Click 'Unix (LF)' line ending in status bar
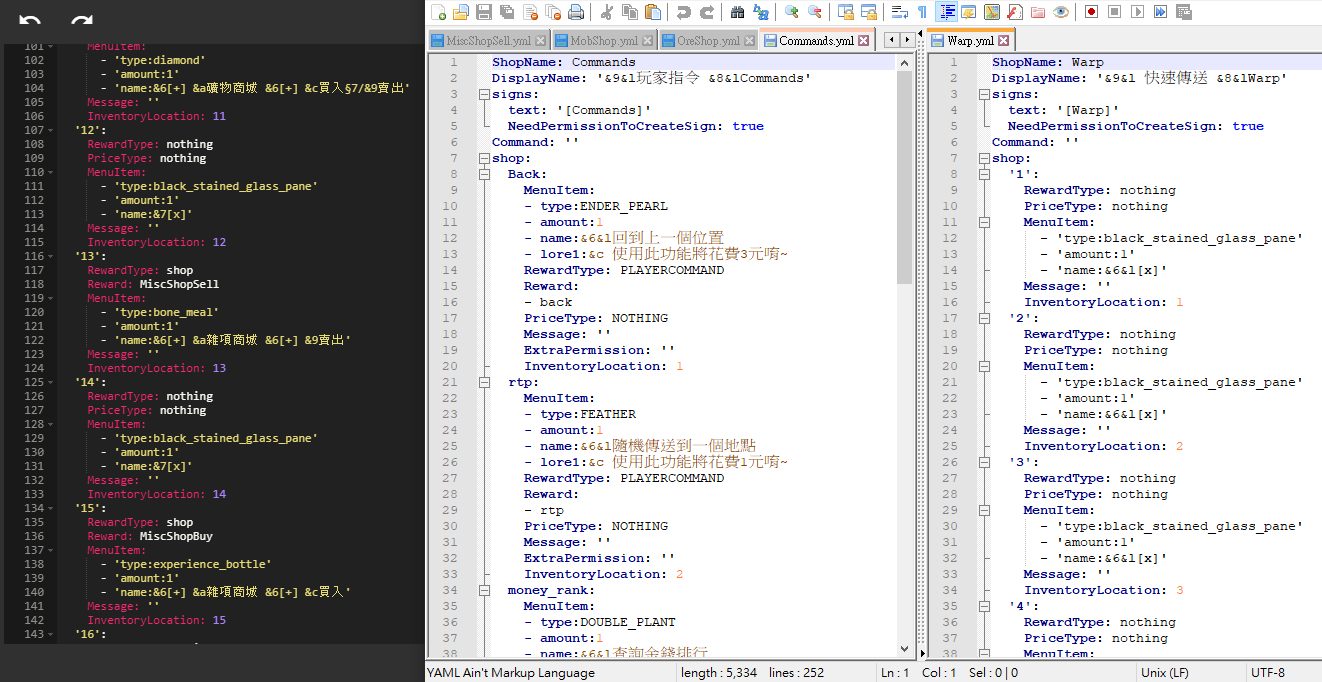The width and height of the screenshot is (1322, 682). (x=1167, y=673)
